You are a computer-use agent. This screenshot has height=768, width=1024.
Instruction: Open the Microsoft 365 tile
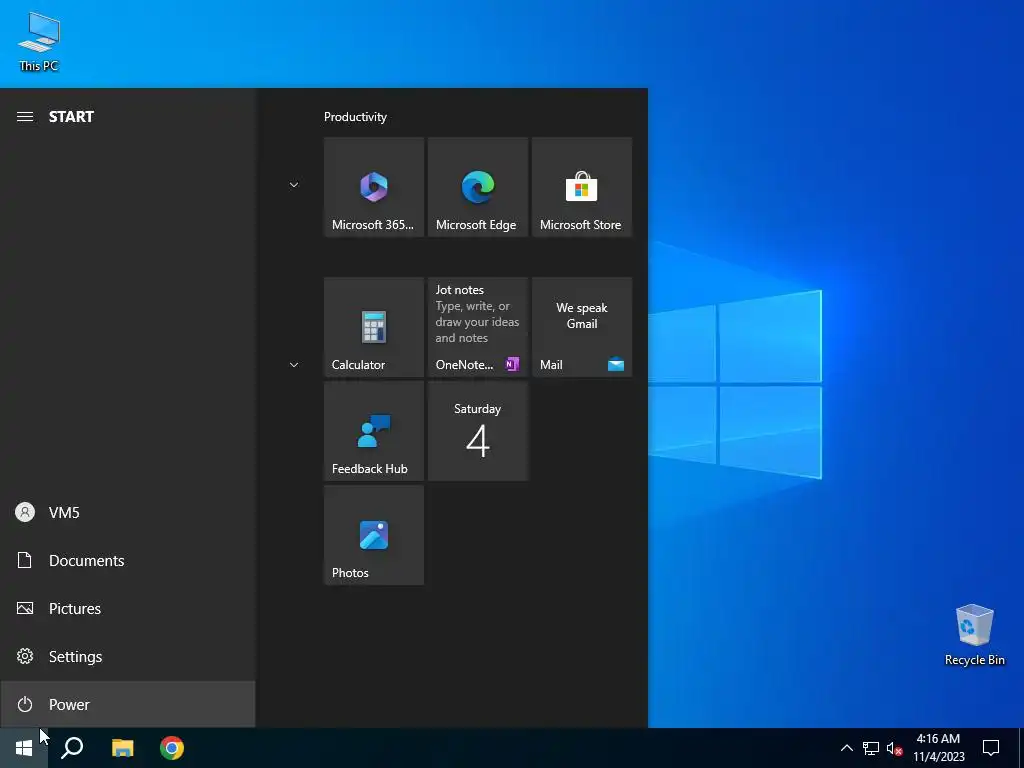(x=374, y=187)
